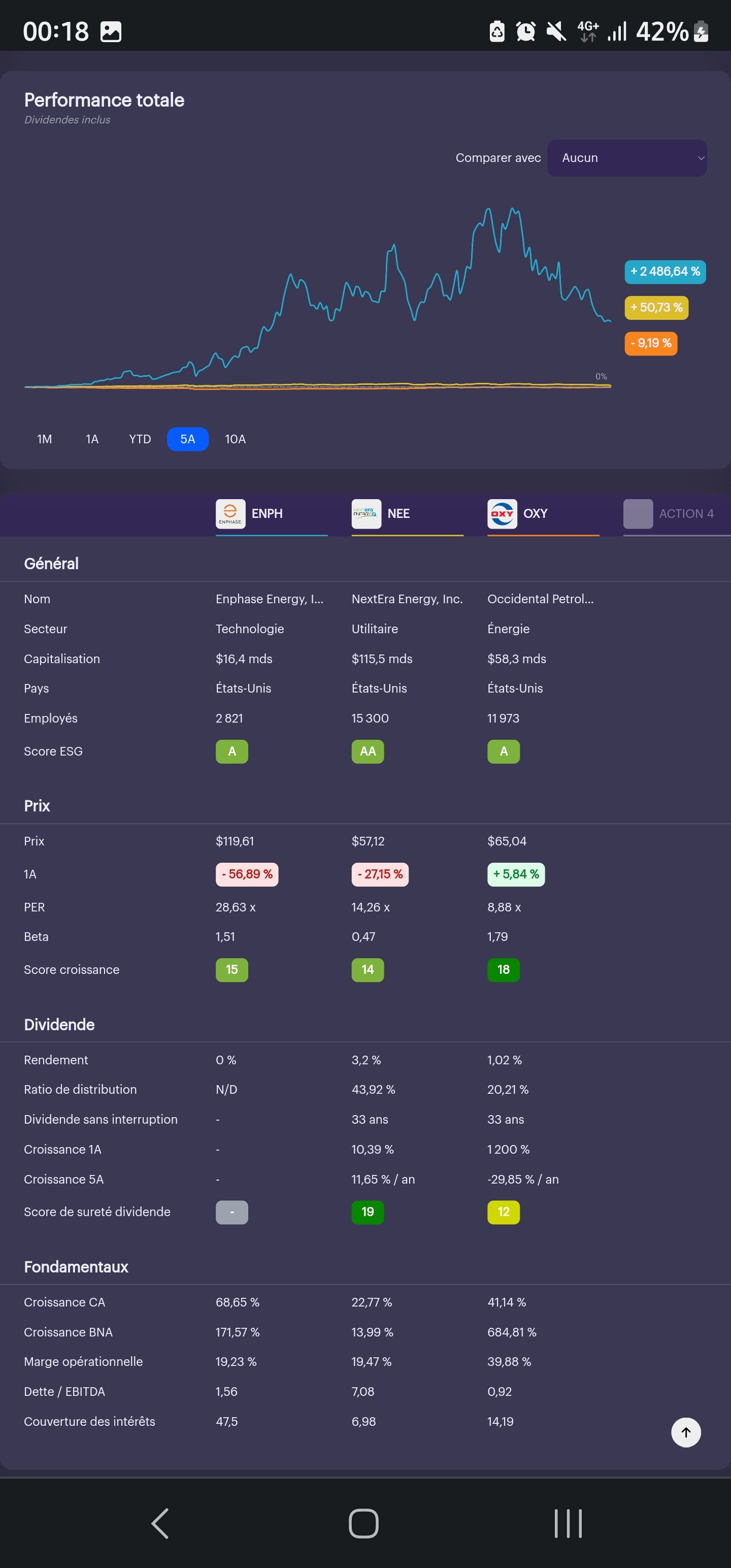This screenshot has width=731, height=1568.
Task: Tap ENPH ticker column header
Action: pyautogui.click(x=272, y=514)
